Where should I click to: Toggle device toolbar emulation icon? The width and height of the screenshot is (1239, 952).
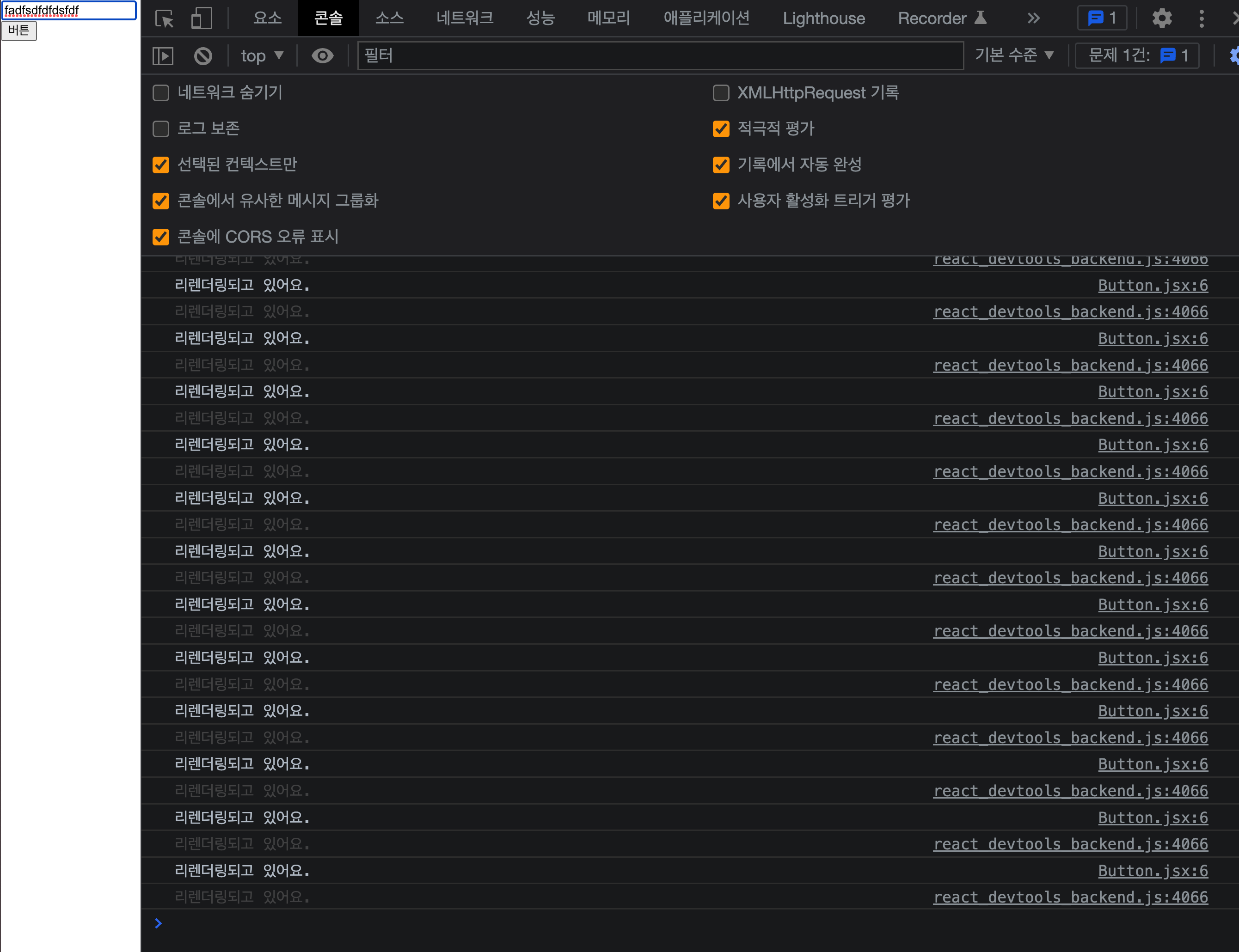pos(201,18)
